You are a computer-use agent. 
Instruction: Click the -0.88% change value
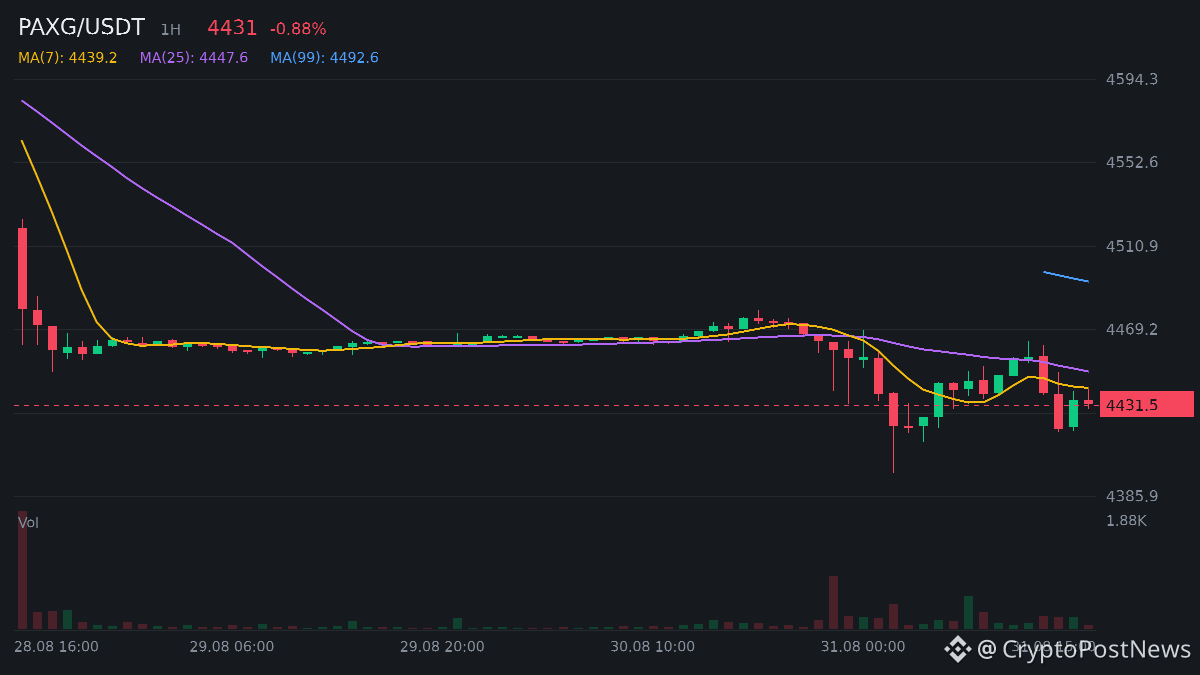point(298,29)
